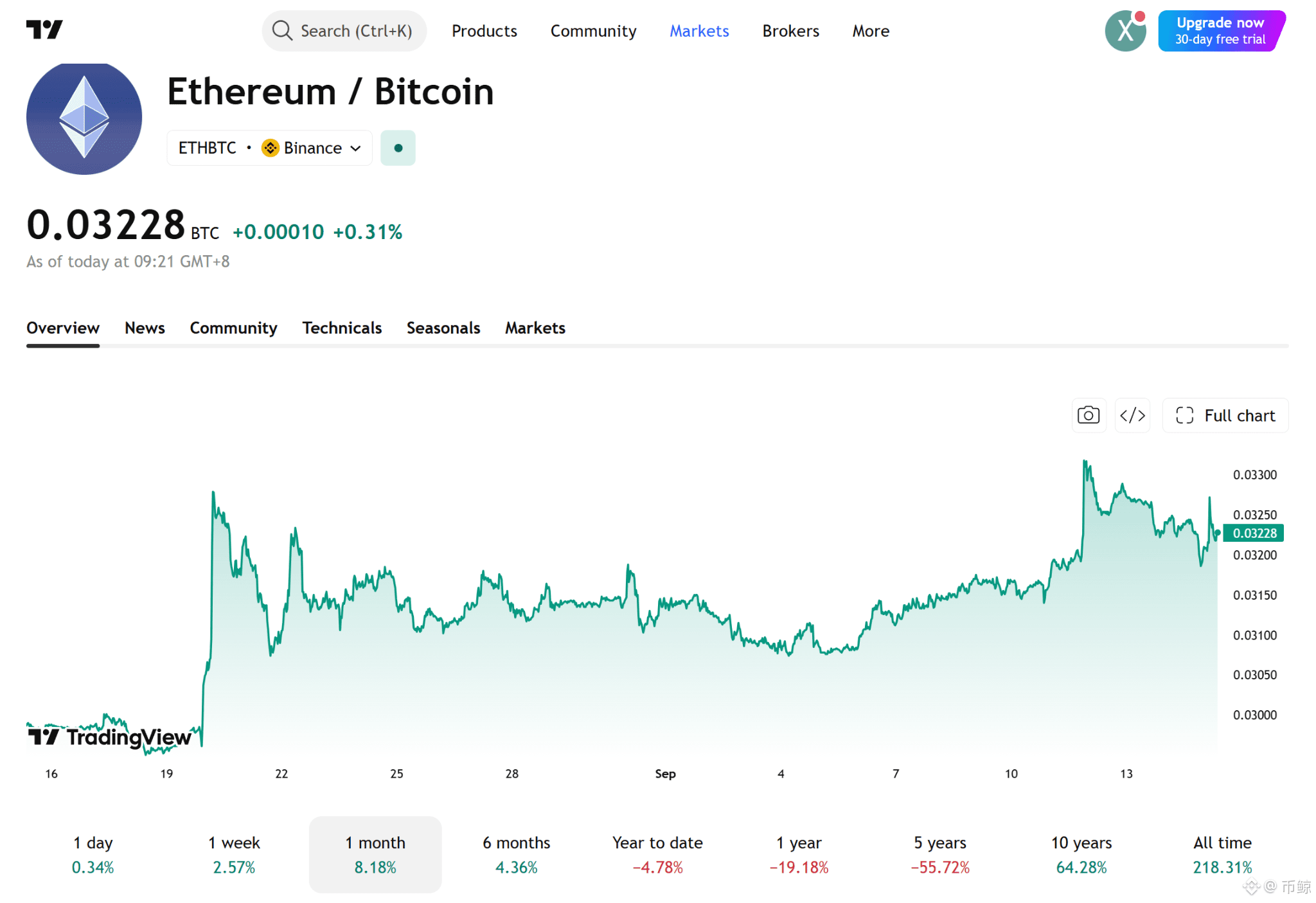Click the 0.03228 price label on axis
1316x903 pixels.
coord(1254,533)
